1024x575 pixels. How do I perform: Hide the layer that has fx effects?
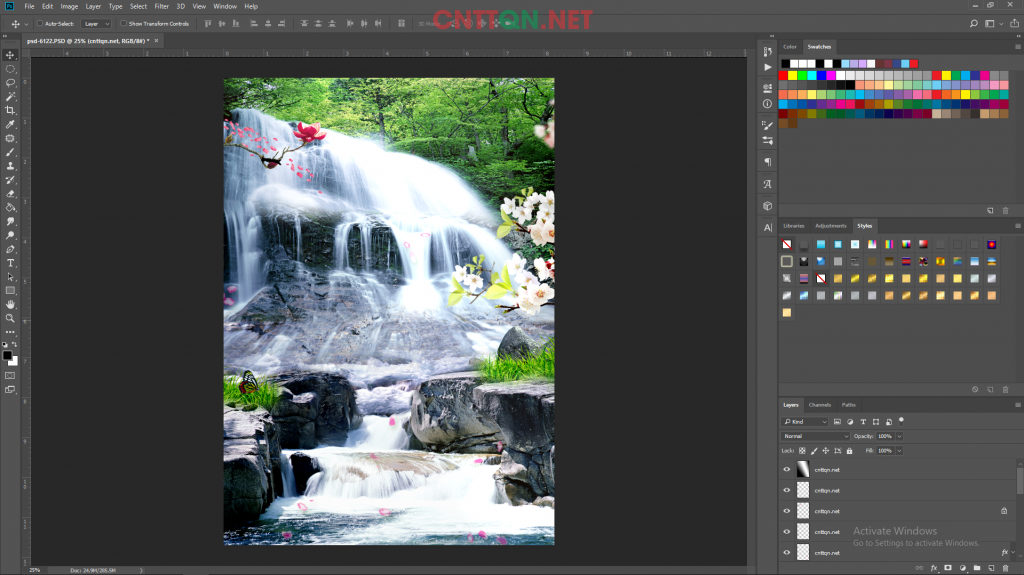(786, 553)
